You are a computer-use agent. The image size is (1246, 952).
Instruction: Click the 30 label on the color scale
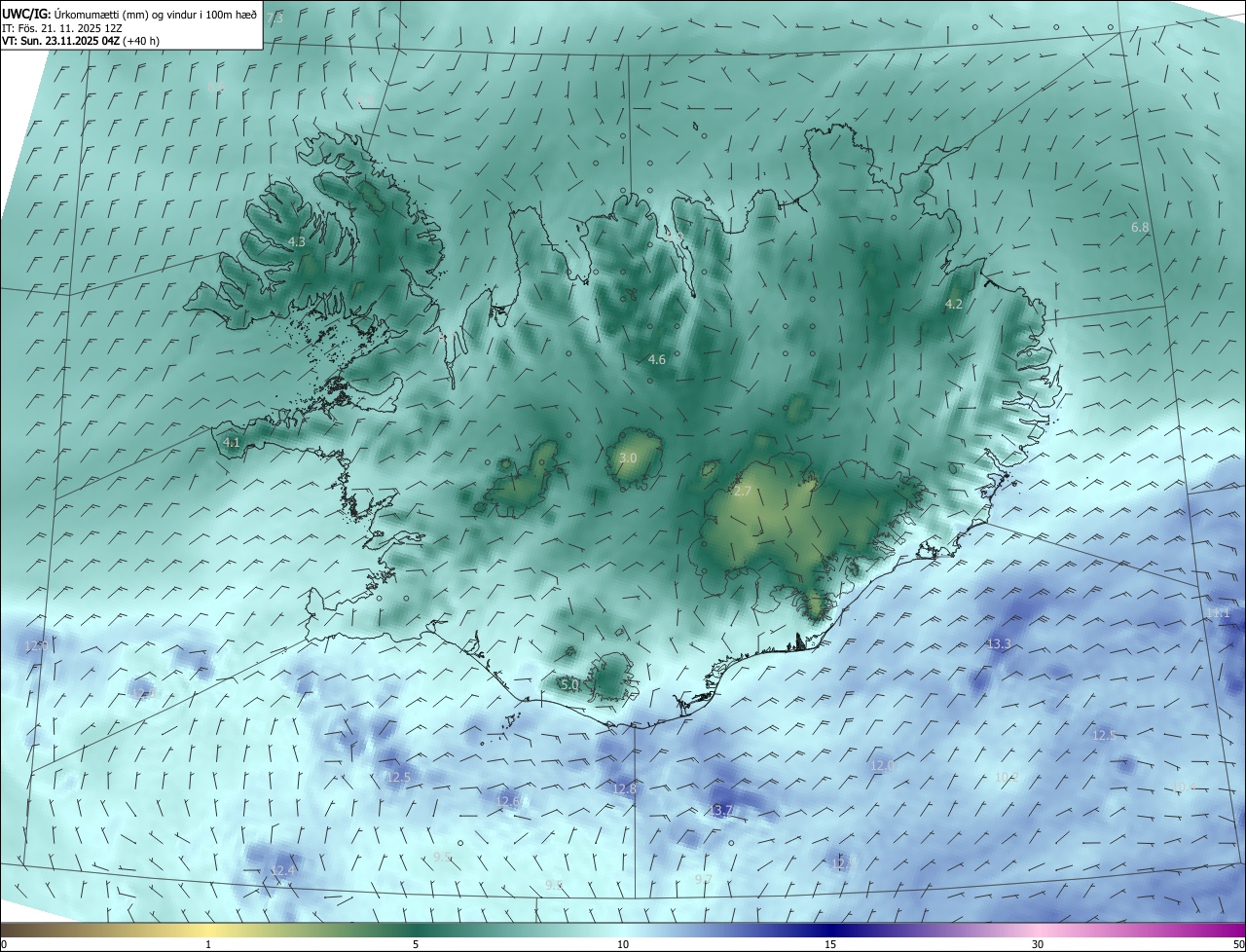(x=1038, y=945)
